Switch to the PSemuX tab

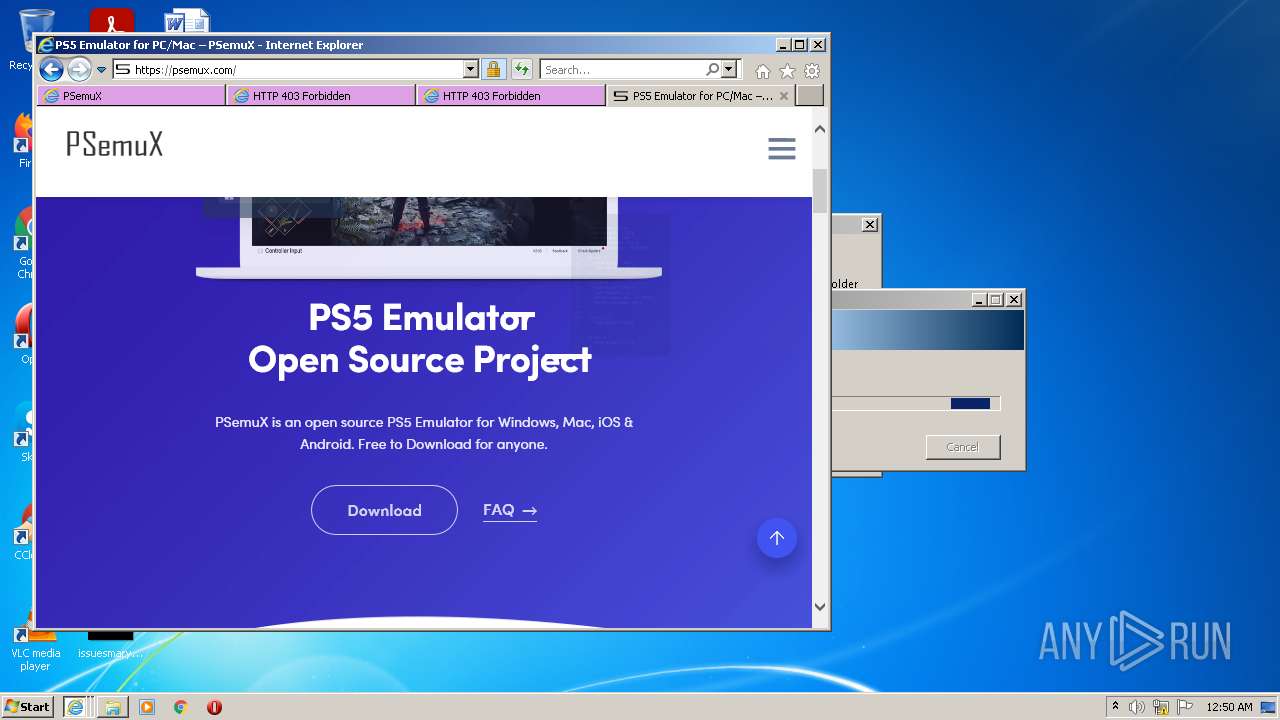[x=131, y=96]
